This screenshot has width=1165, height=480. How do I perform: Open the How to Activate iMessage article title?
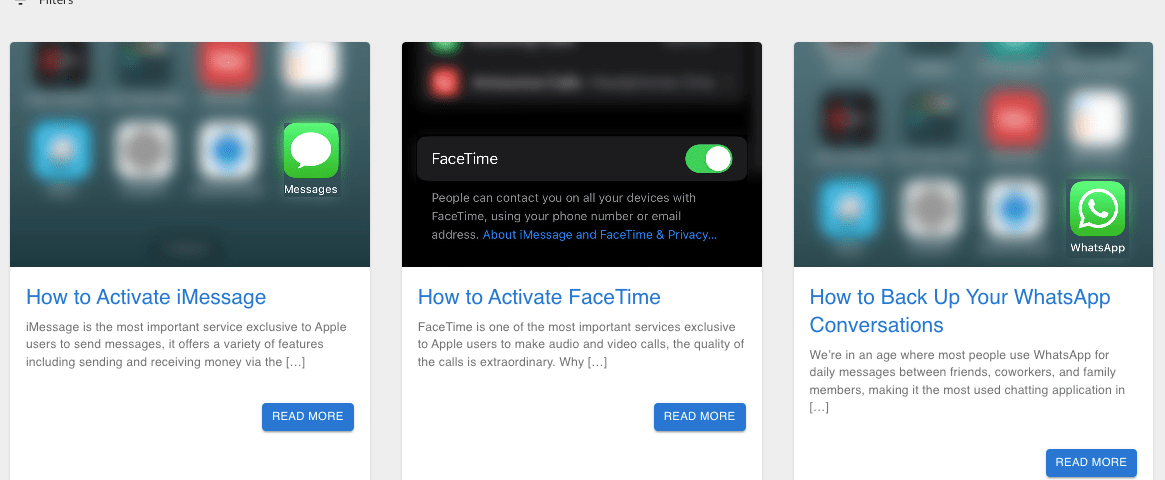146,297
